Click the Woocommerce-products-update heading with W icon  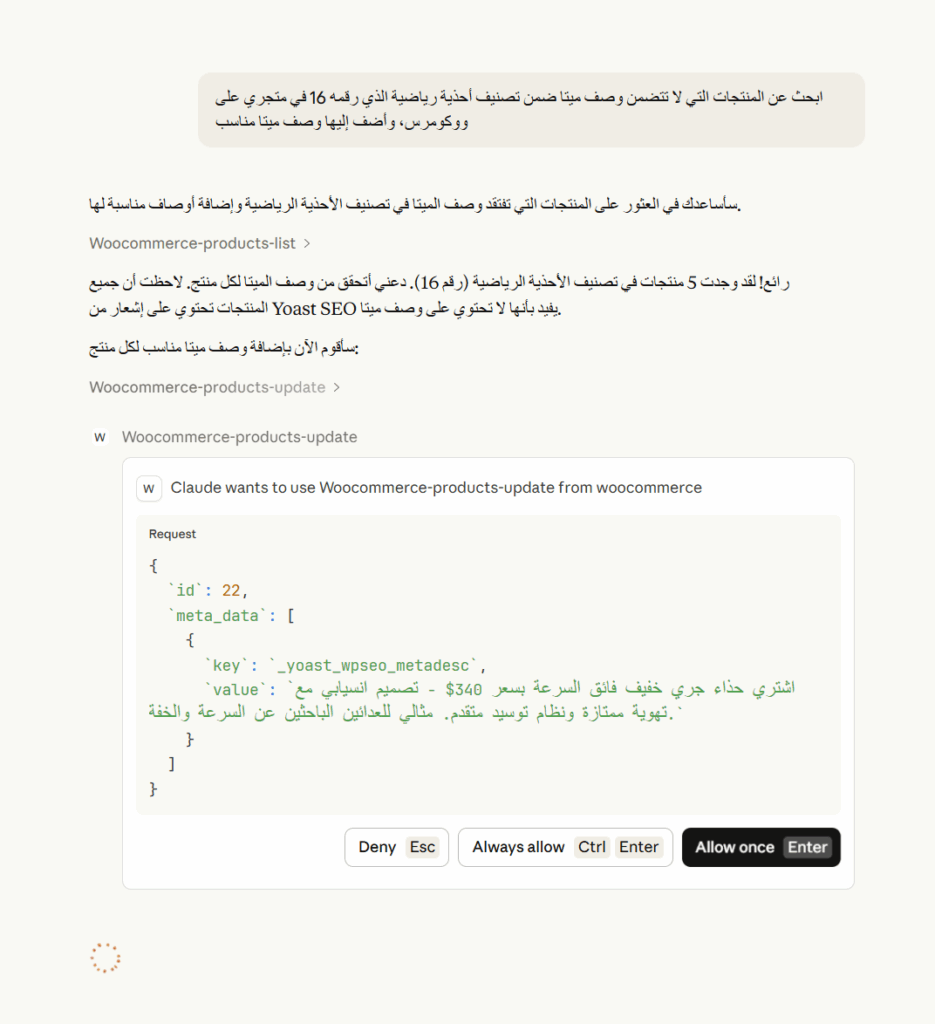[x=239, y=437]
